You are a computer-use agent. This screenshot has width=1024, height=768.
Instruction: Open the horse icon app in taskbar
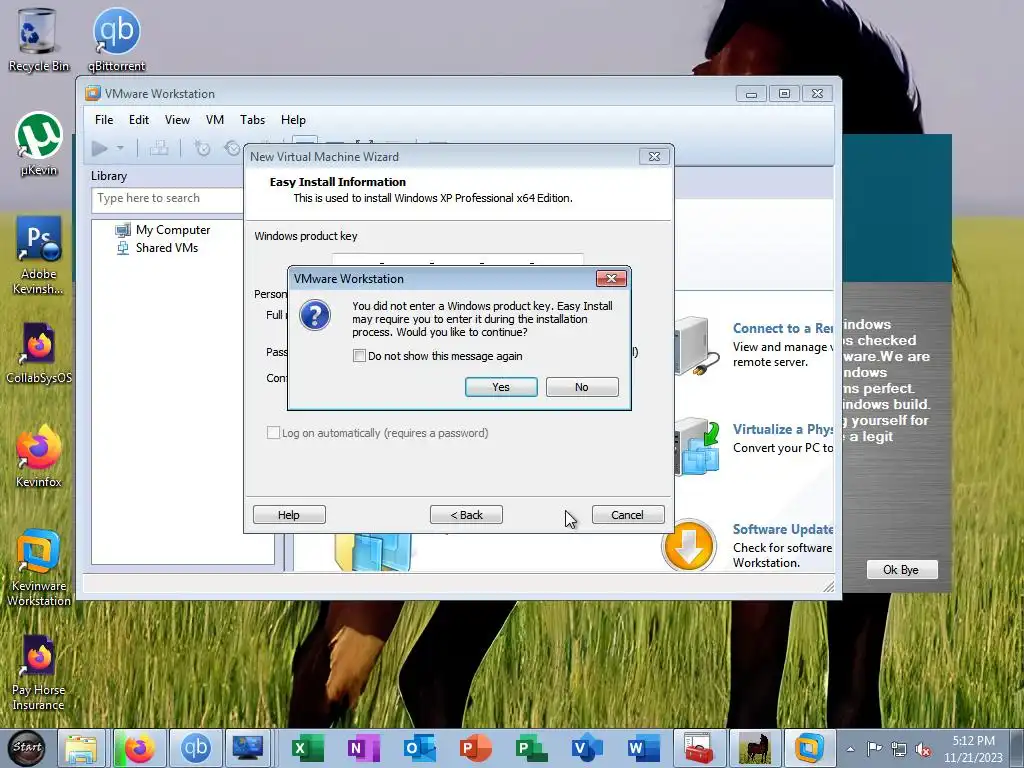pos(754,748)
